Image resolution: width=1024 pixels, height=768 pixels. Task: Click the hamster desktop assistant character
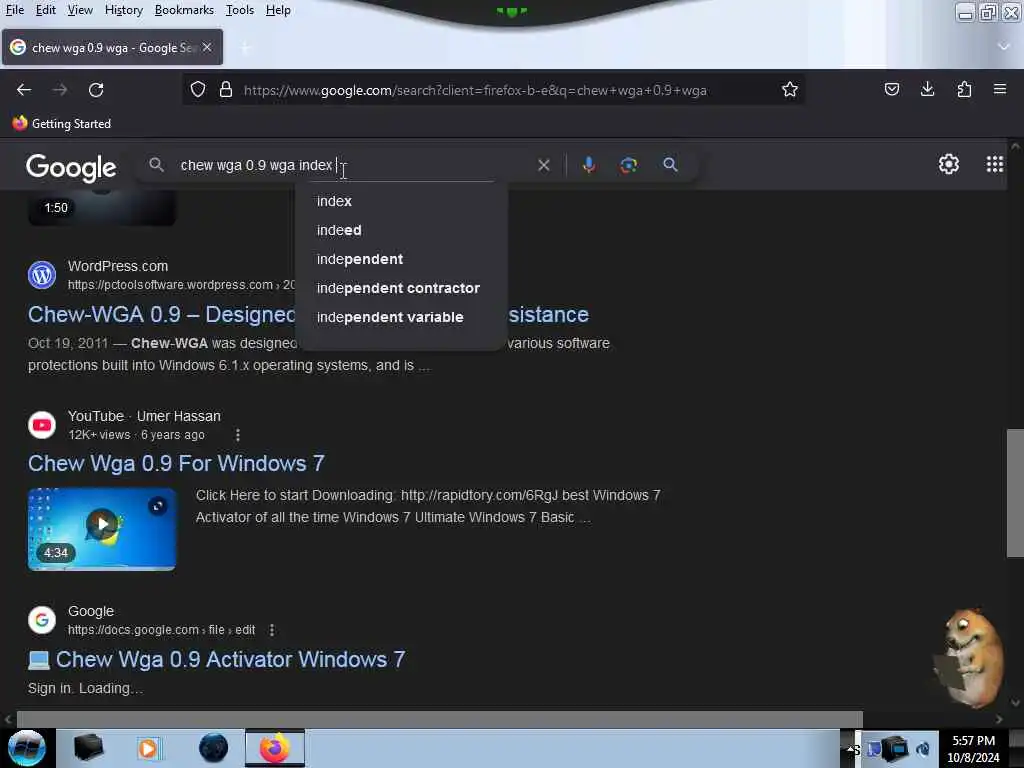coord(972,658)
